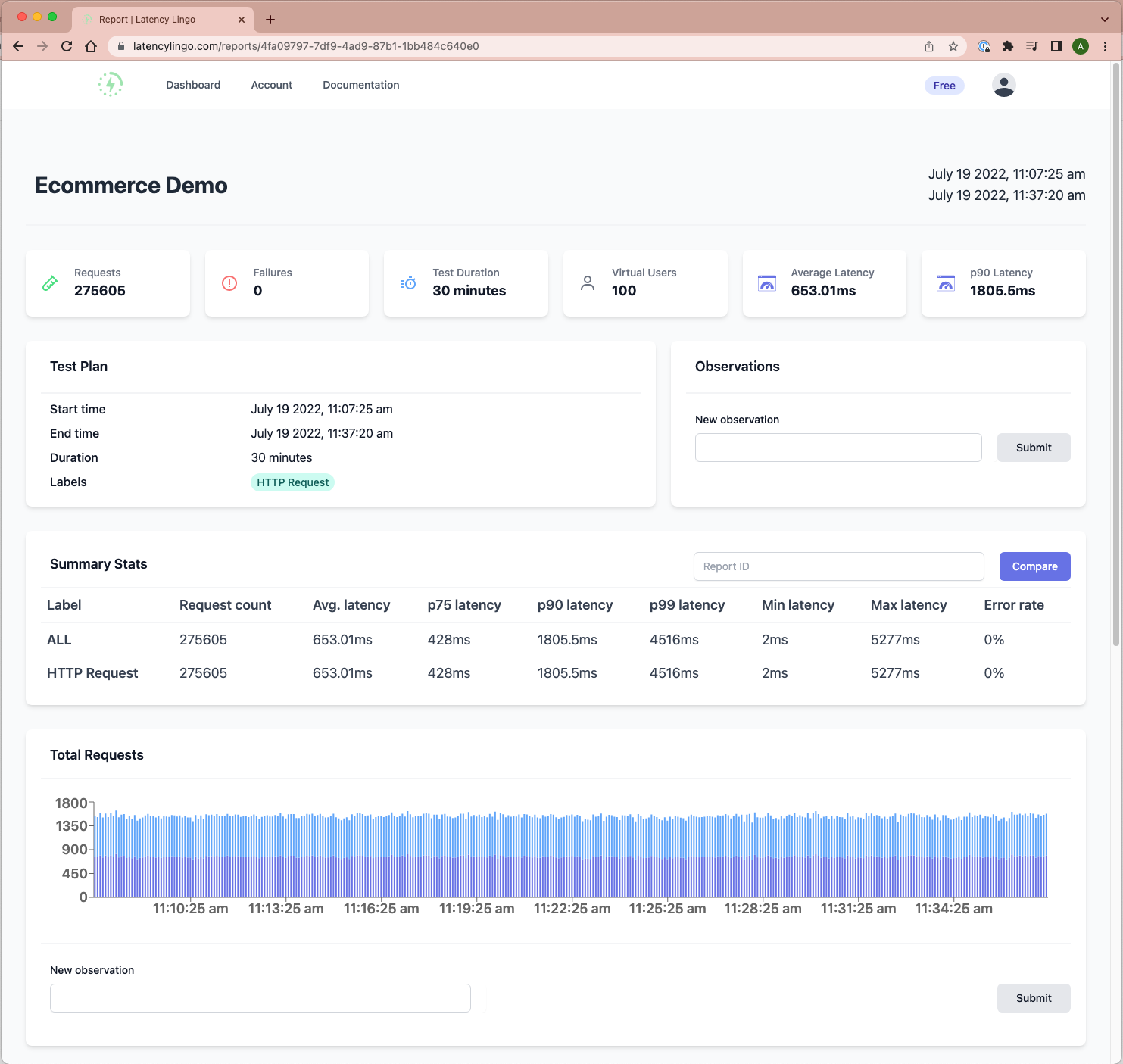Focus the Total Requests new observation input
The height and width of the screenshot is (1064, 1123).
(260, 998)
